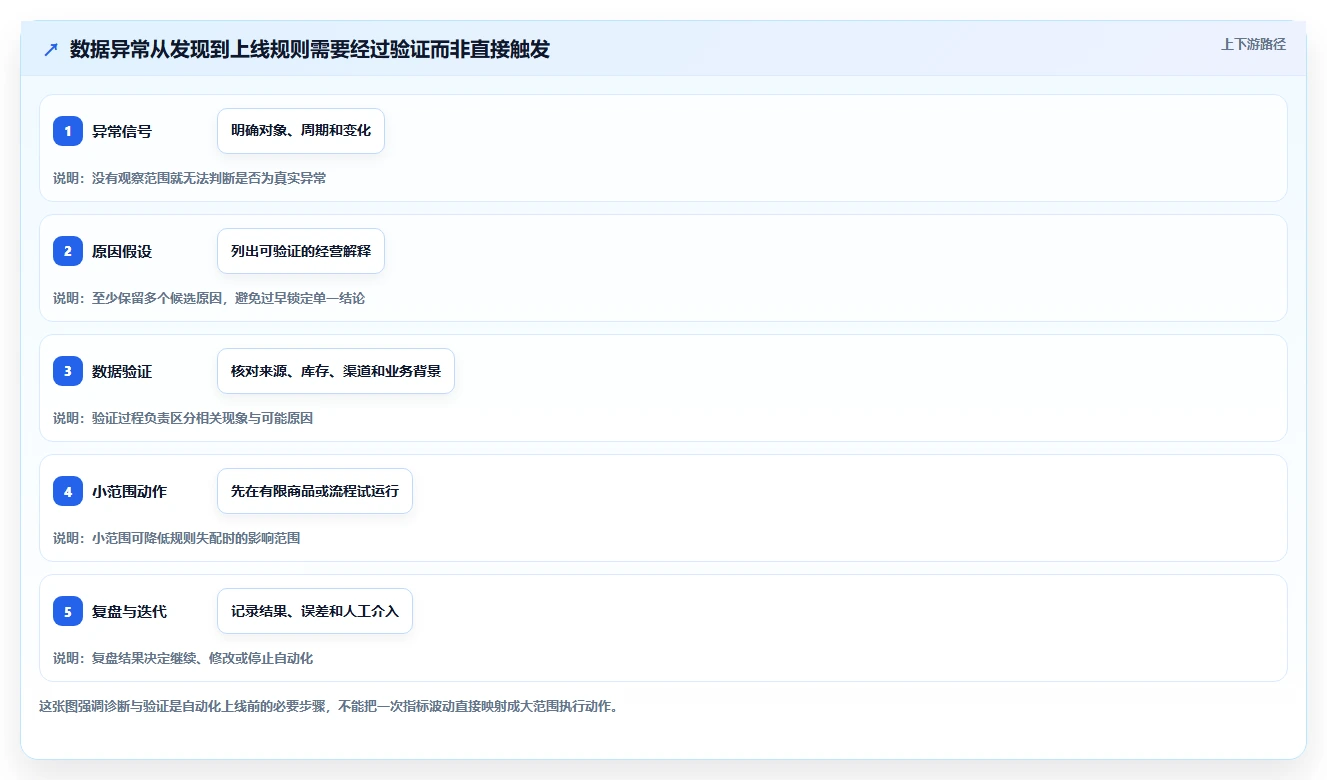Click the note 没有观察范围就无法判断是否为真实异常
The height and width of the screenshot is (780, 1327).
209,178
